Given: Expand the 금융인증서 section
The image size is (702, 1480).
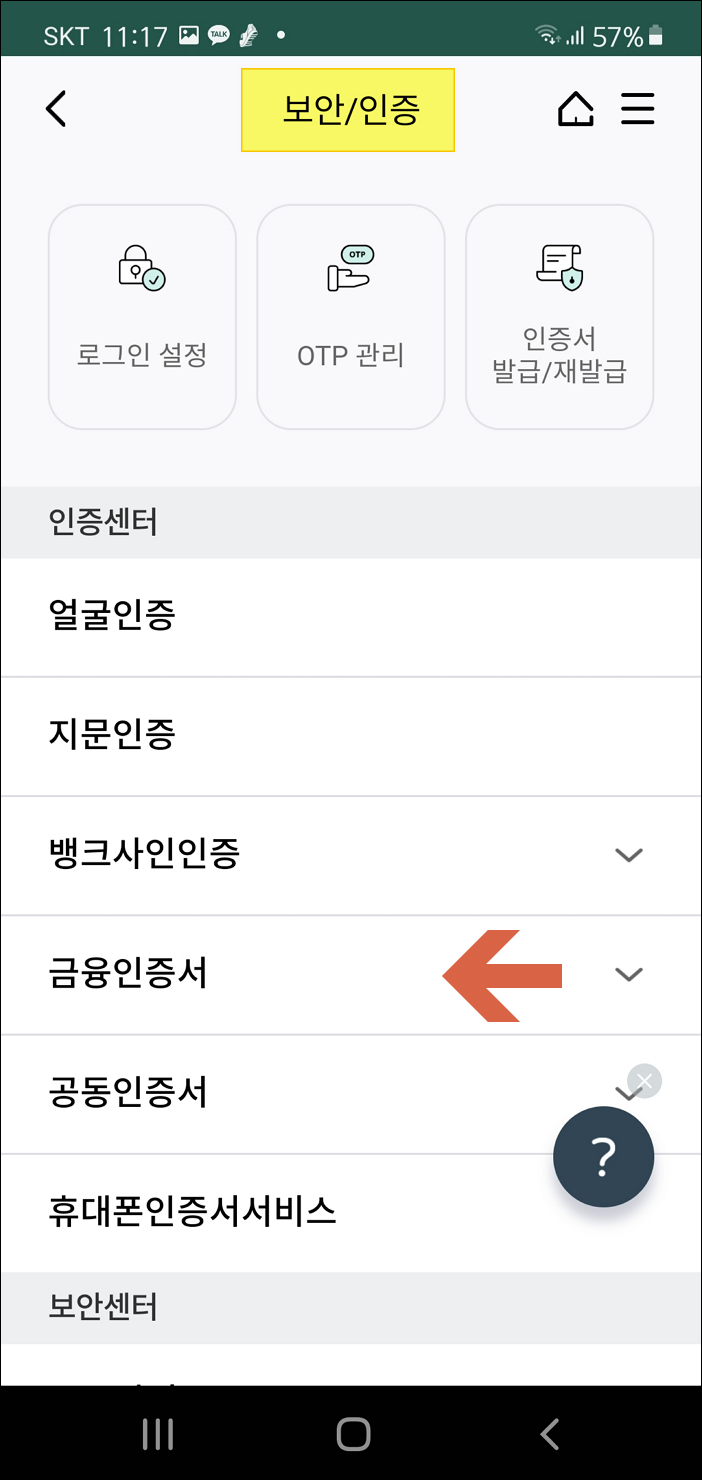Looking at the screenshot, I should pyautogui.click(x=629, y=974).
